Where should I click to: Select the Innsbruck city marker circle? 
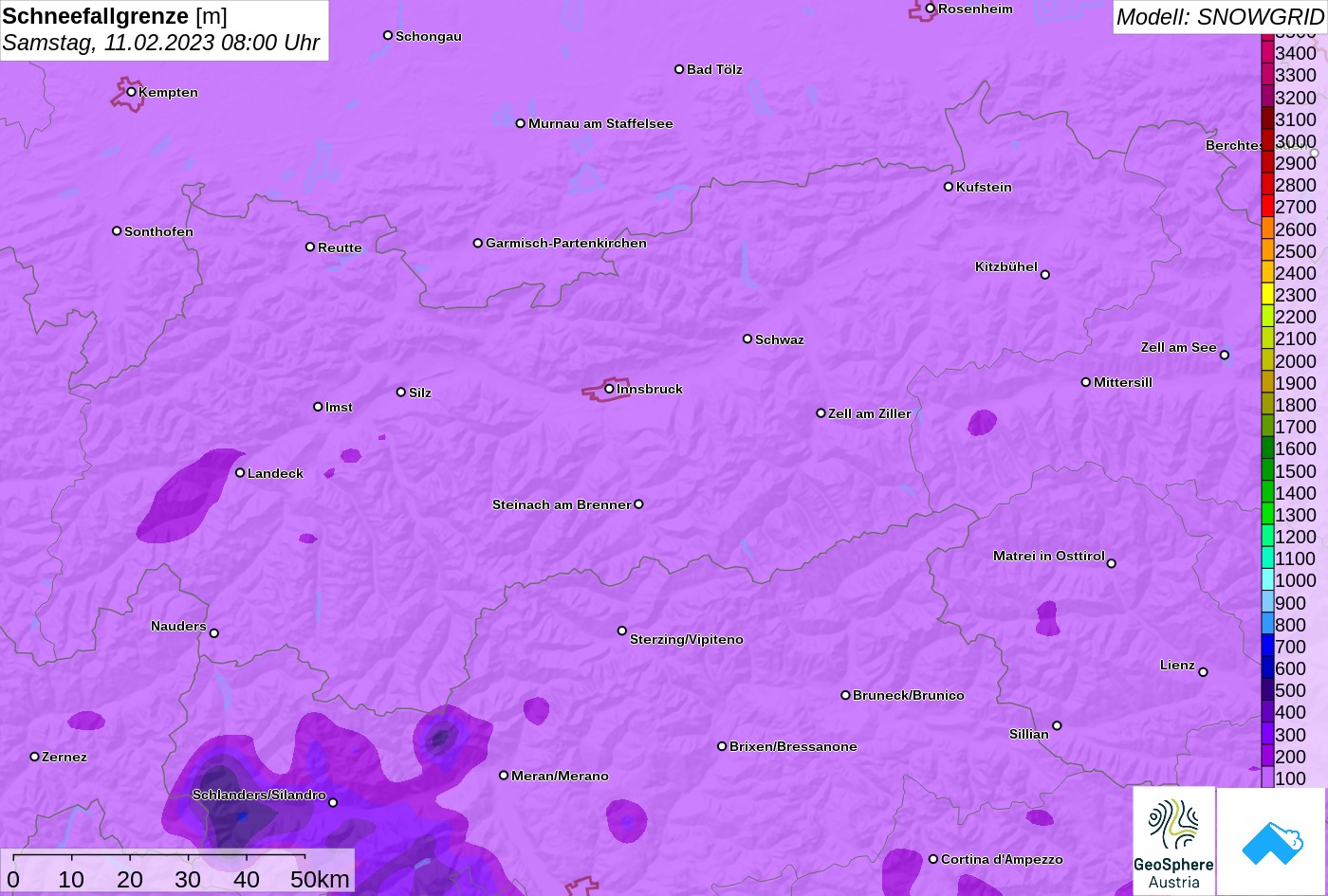pyautogui.click(x=609, y=389)
